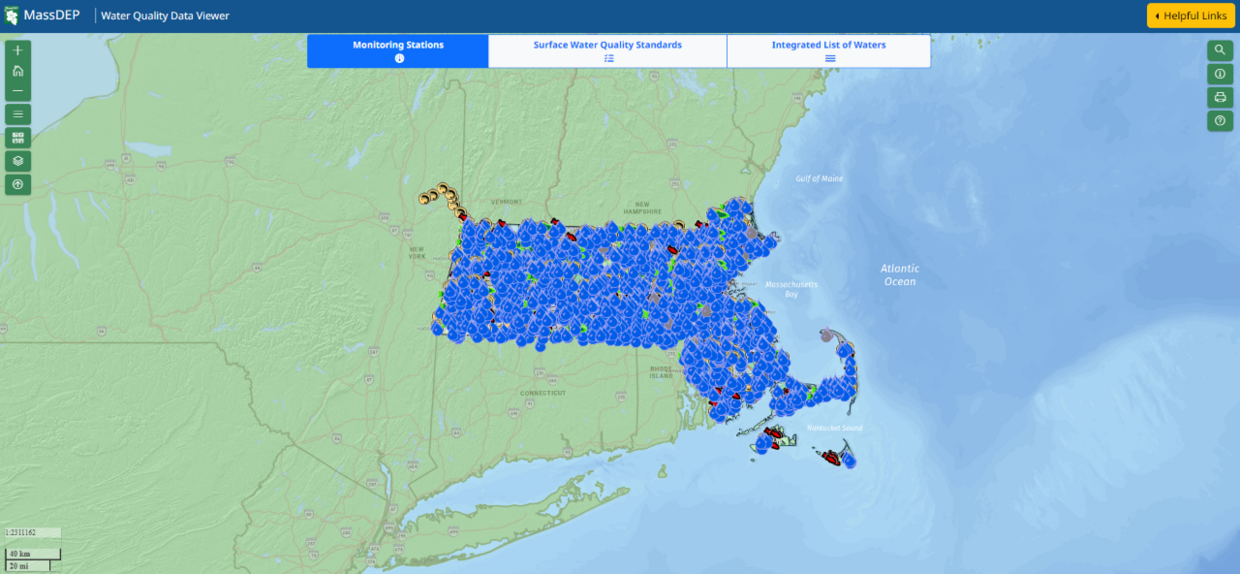Click the Water Quality Data Viewer title
Image resolution: width=1240 pixels, height=574 pixels.
165,16
